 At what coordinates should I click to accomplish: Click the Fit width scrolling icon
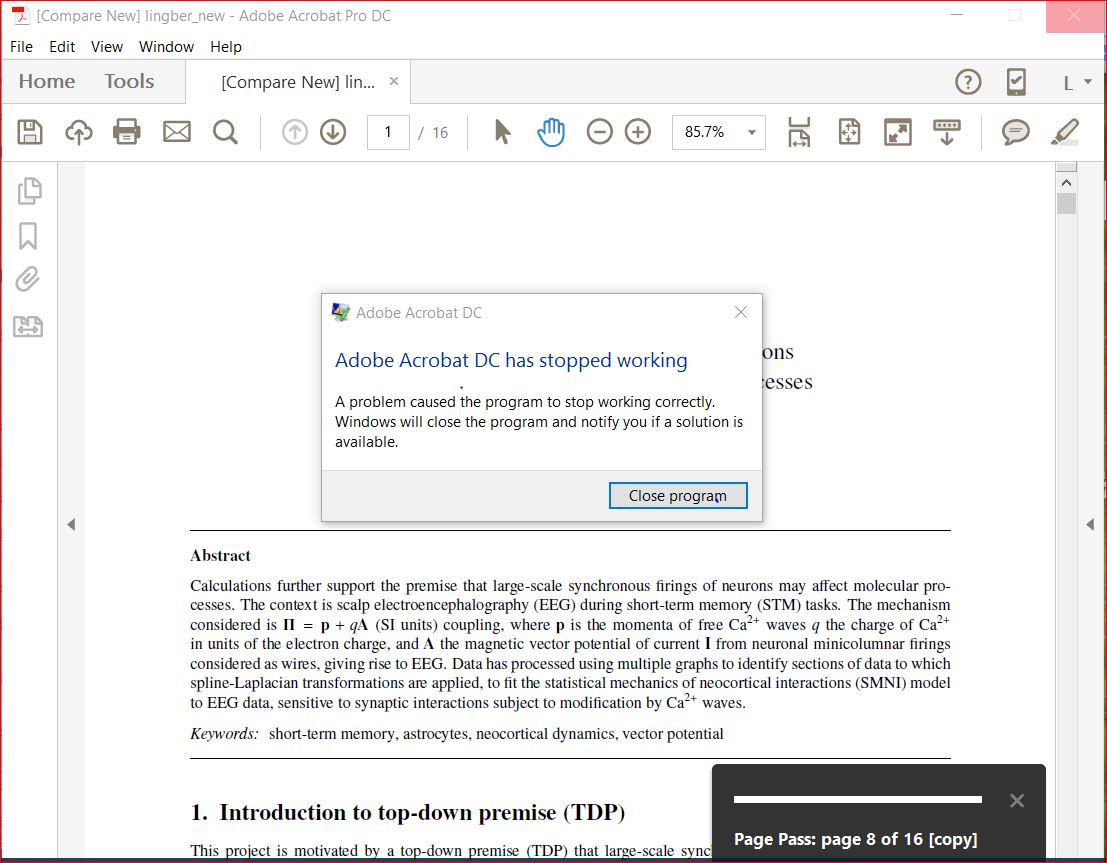pyautogui.click(x=799, y=132)
